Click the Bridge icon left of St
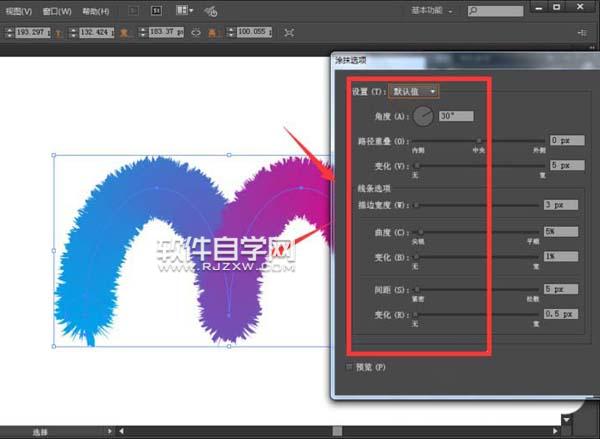Screen dimensions: 600x439 click(133, 11)
